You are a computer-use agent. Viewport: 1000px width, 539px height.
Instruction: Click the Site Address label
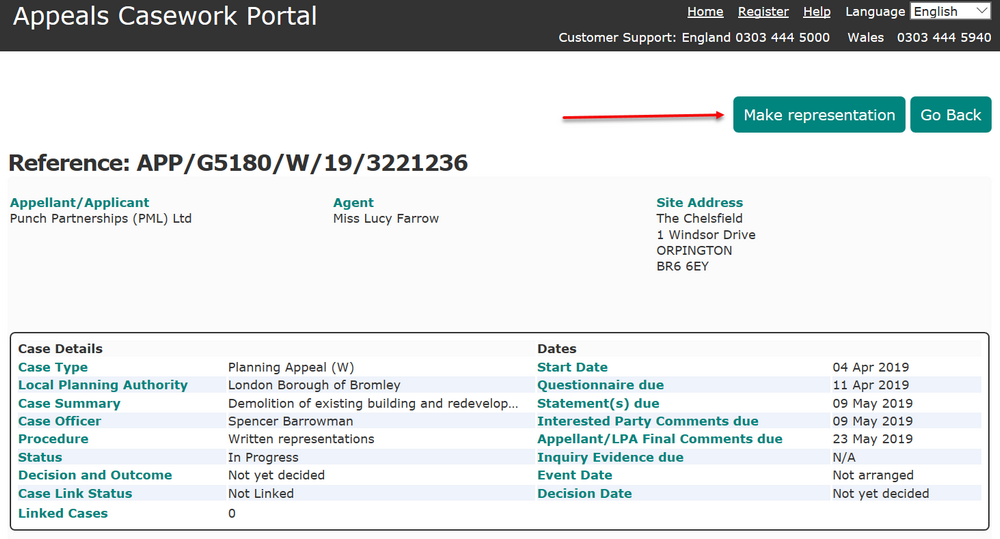pyautogui.click(x=700, y=202)
